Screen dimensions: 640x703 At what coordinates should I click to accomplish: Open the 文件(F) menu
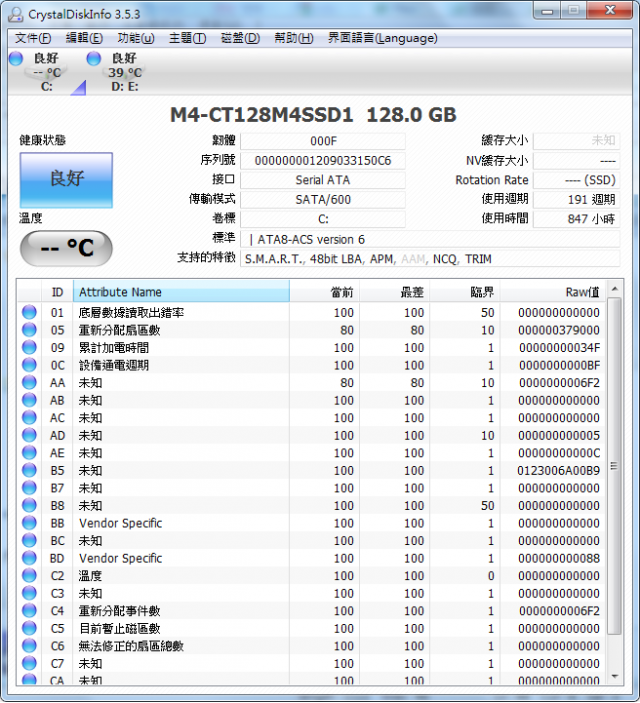pos(33,38)
